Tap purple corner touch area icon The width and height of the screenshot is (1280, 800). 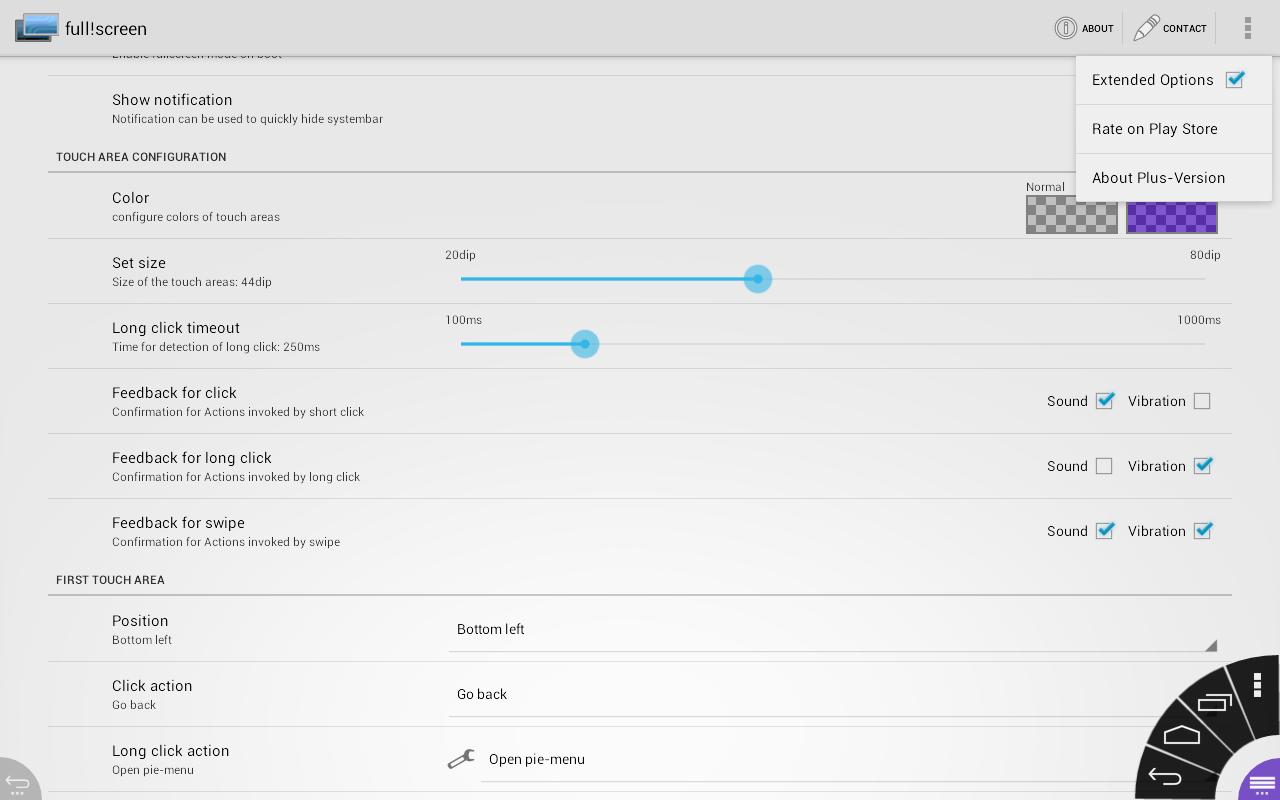(x=1260, y=781)
